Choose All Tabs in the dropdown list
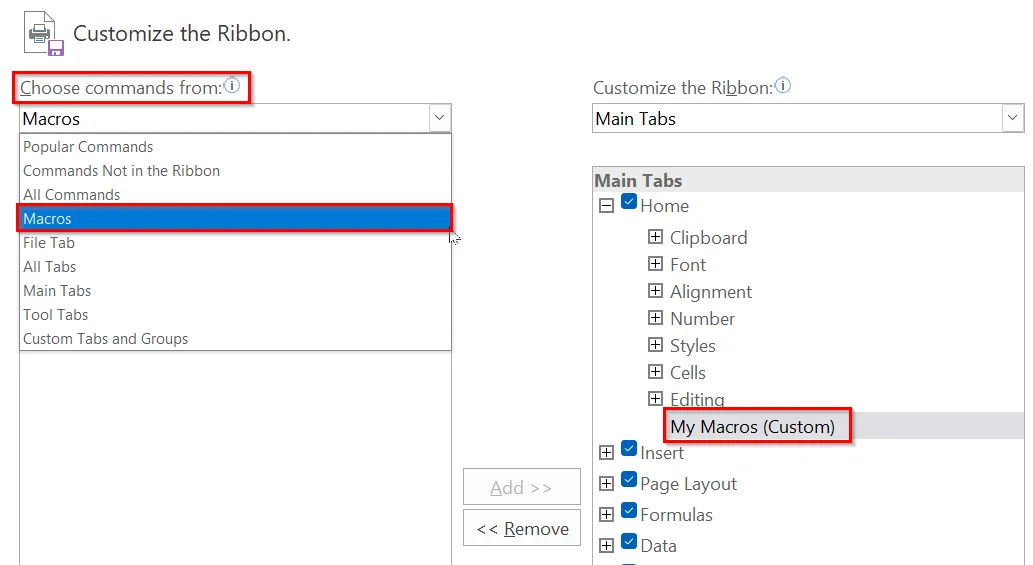 [x=235, y=267]
